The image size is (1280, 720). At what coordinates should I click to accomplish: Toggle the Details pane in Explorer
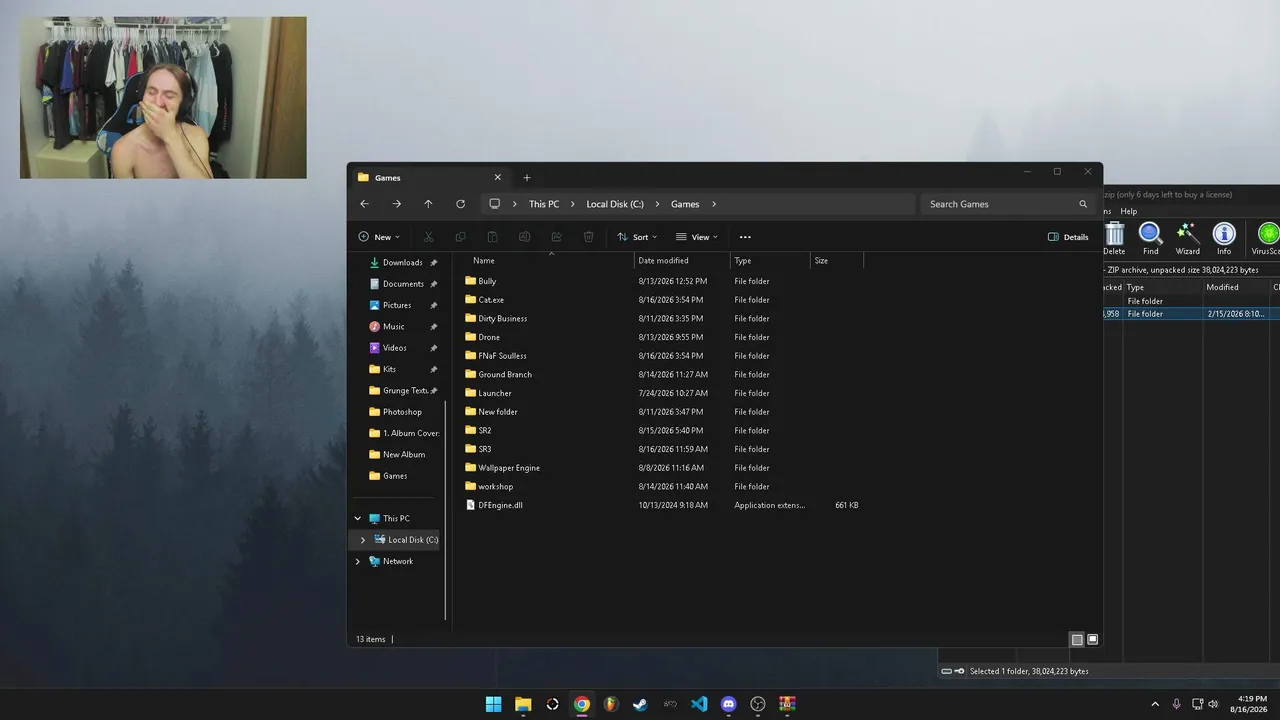click(x=1068, y=237)
